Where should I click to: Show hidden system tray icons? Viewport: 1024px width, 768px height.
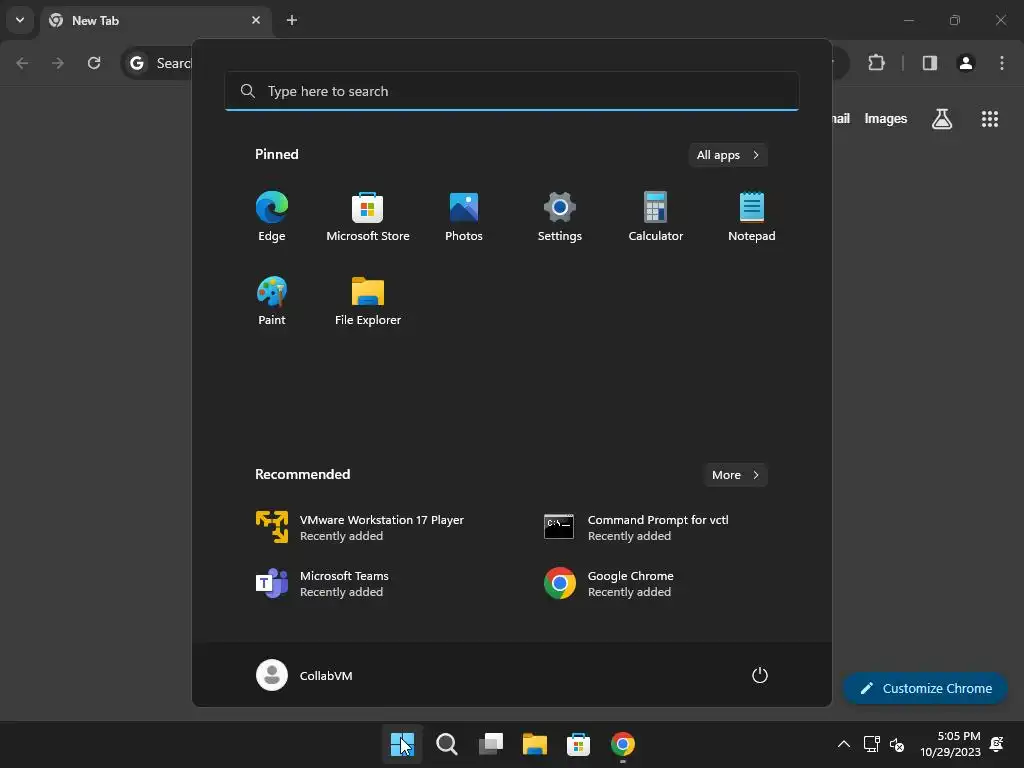click(844, 744)
